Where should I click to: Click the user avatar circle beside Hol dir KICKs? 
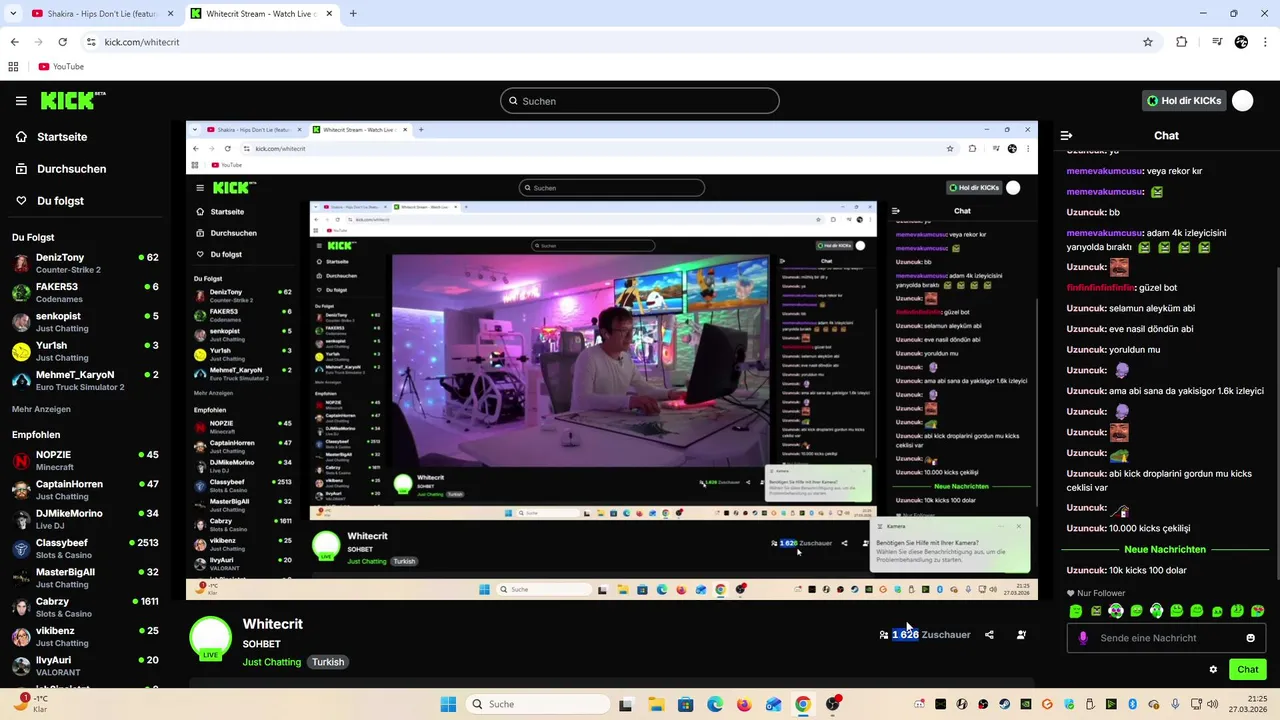click(1243, 101)
